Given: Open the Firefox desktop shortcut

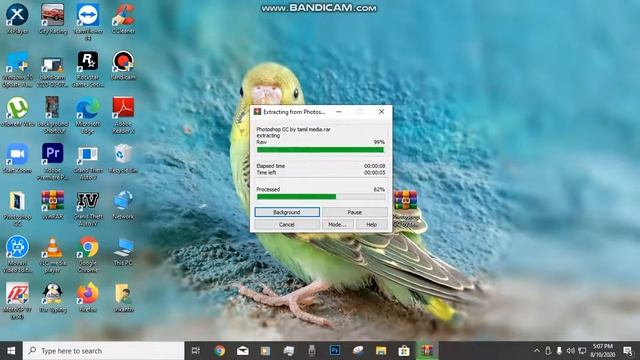Looking at the screenshot, I should [x=88, y=298].
